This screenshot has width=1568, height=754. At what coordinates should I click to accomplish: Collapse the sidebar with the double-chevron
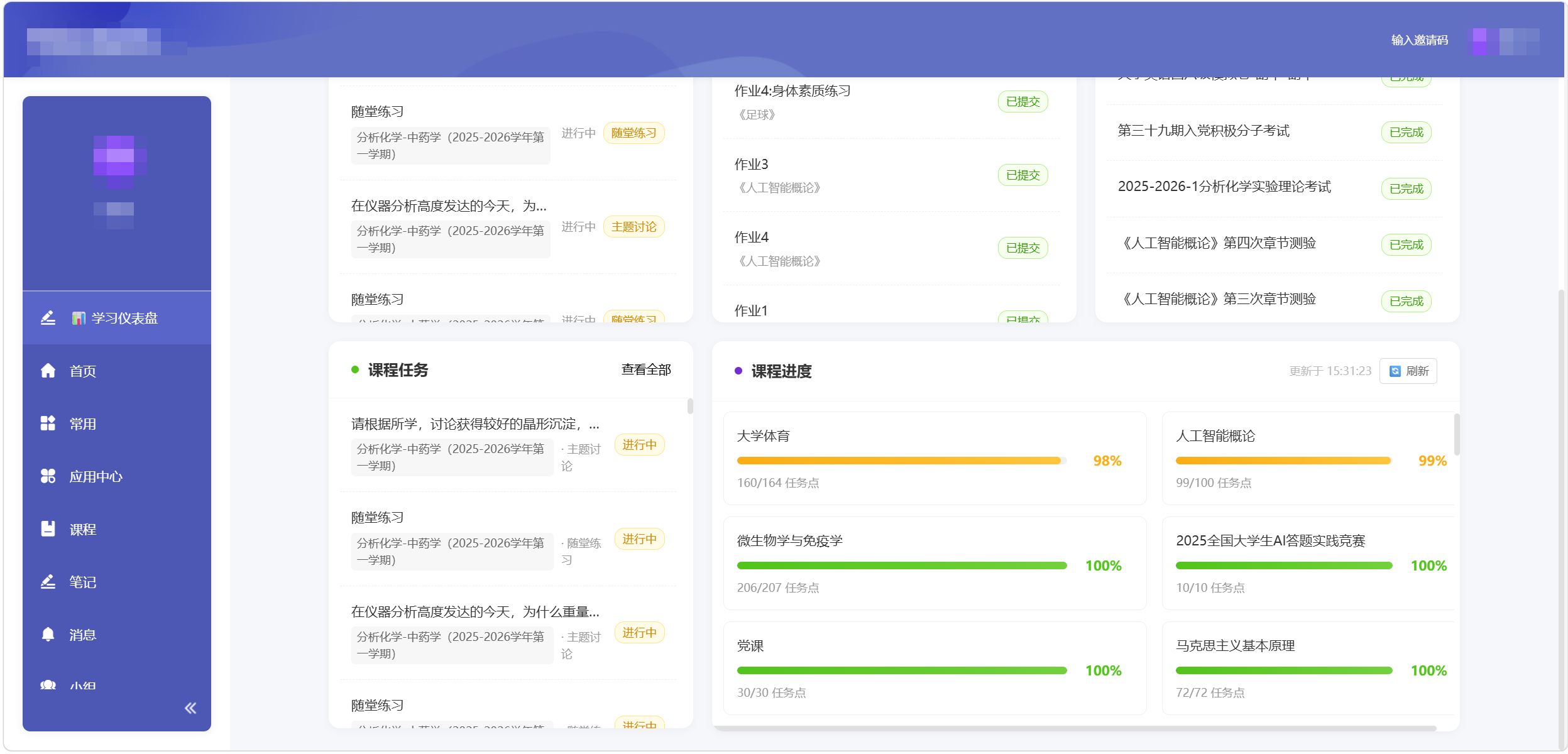(x=190, y=708)
